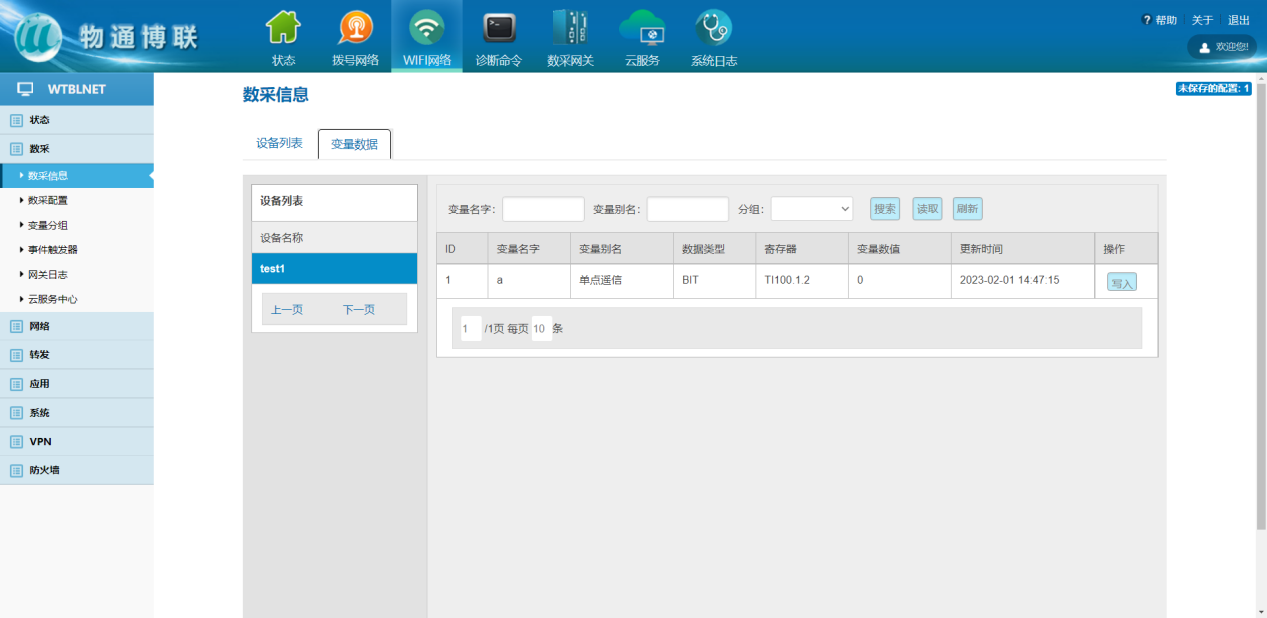The image size is (1267, 618).
Task: Click the 数采网关 gateway icon
Action: [570, 28]
